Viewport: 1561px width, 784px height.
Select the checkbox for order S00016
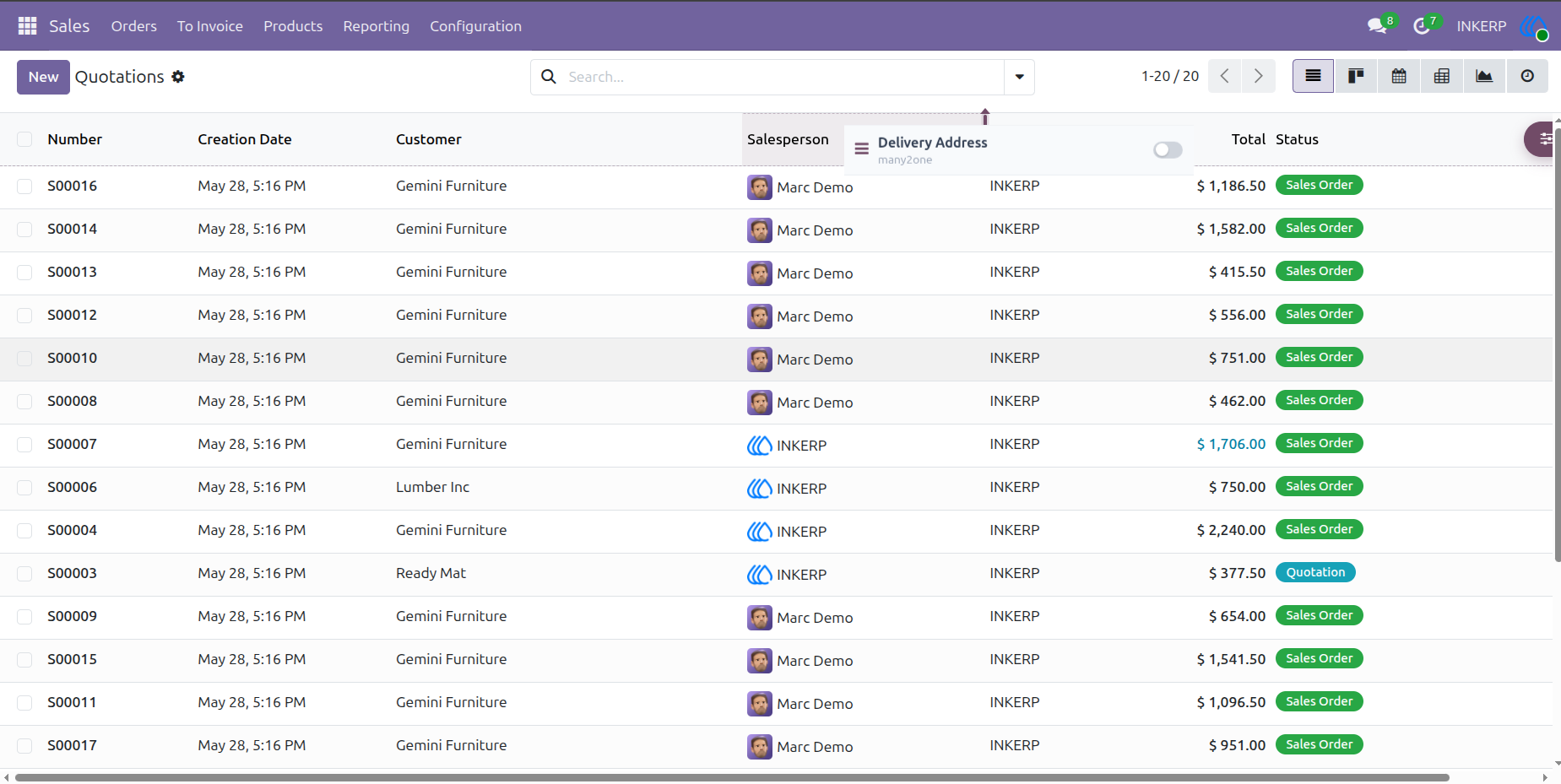click(x=24, y=187)
